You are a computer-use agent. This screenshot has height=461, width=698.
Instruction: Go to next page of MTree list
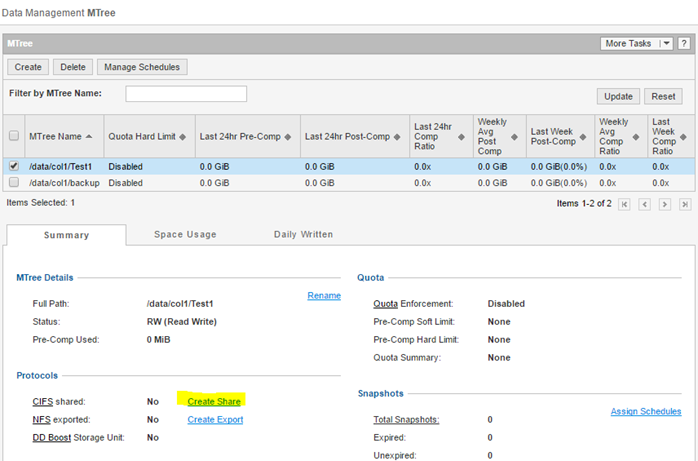(x=665, y=204)
